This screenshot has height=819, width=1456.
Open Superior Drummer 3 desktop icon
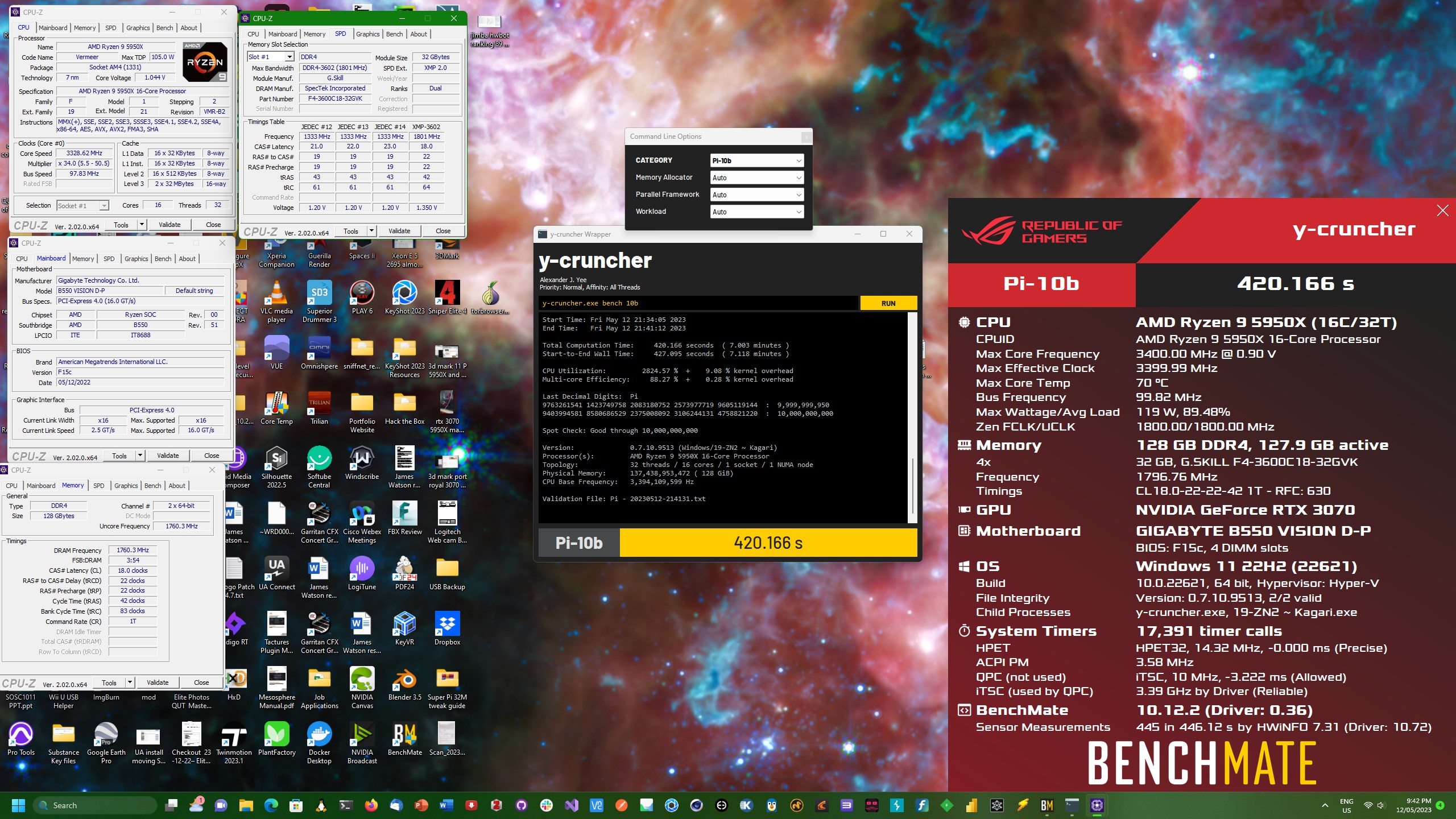point(319,301)
